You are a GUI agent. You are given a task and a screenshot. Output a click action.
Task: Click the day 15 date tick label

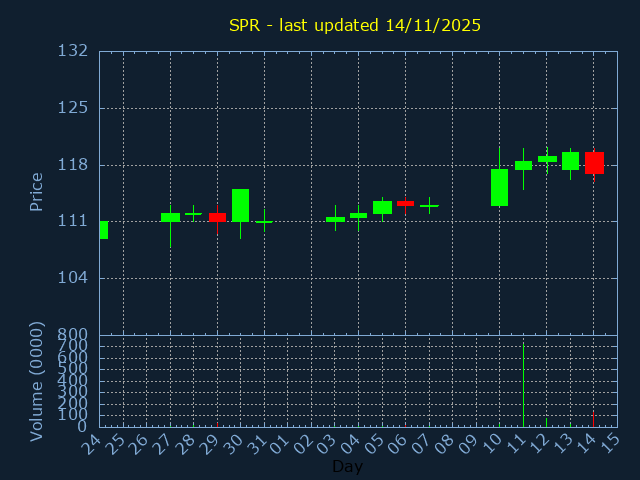611,445
